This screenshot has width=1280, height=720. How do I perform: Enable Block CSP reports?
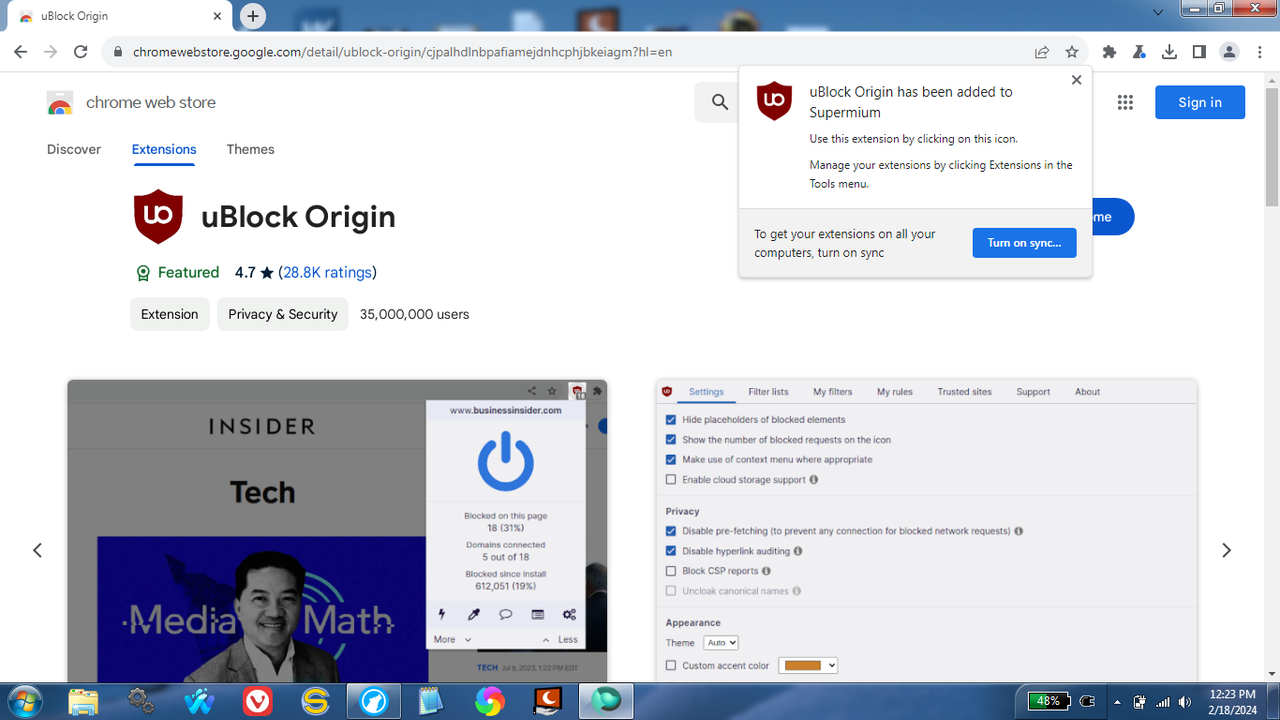671,570
